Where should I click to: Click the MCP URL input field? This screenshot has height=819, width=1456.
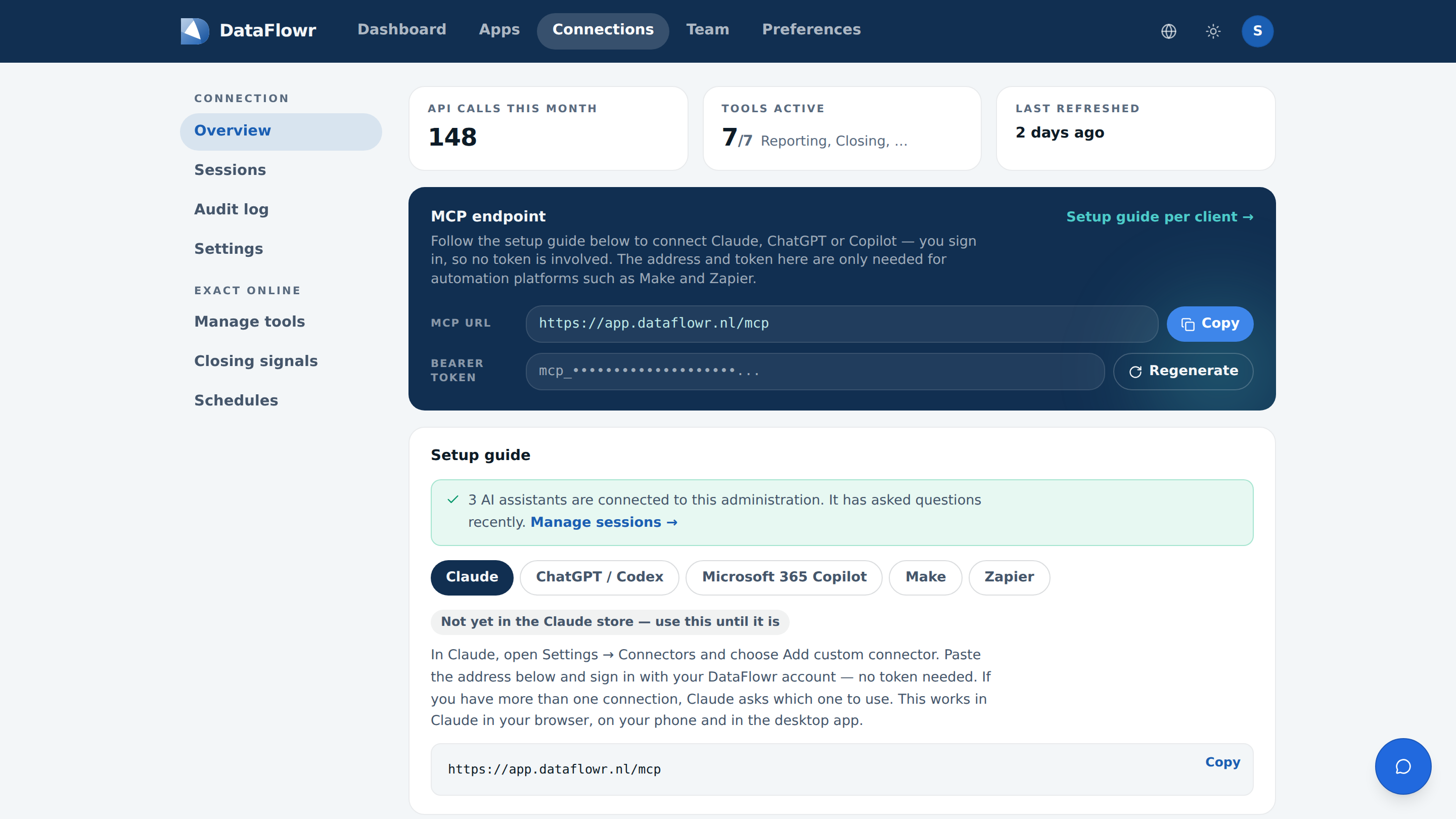point(842,324)
